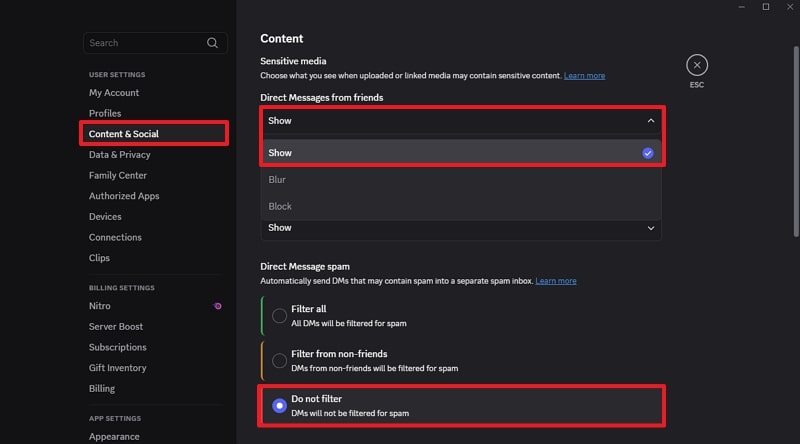The width and height of the screenshot is (800, 444).
Task: Click Learn more link under Sensitive media
Action: point(584,76)
